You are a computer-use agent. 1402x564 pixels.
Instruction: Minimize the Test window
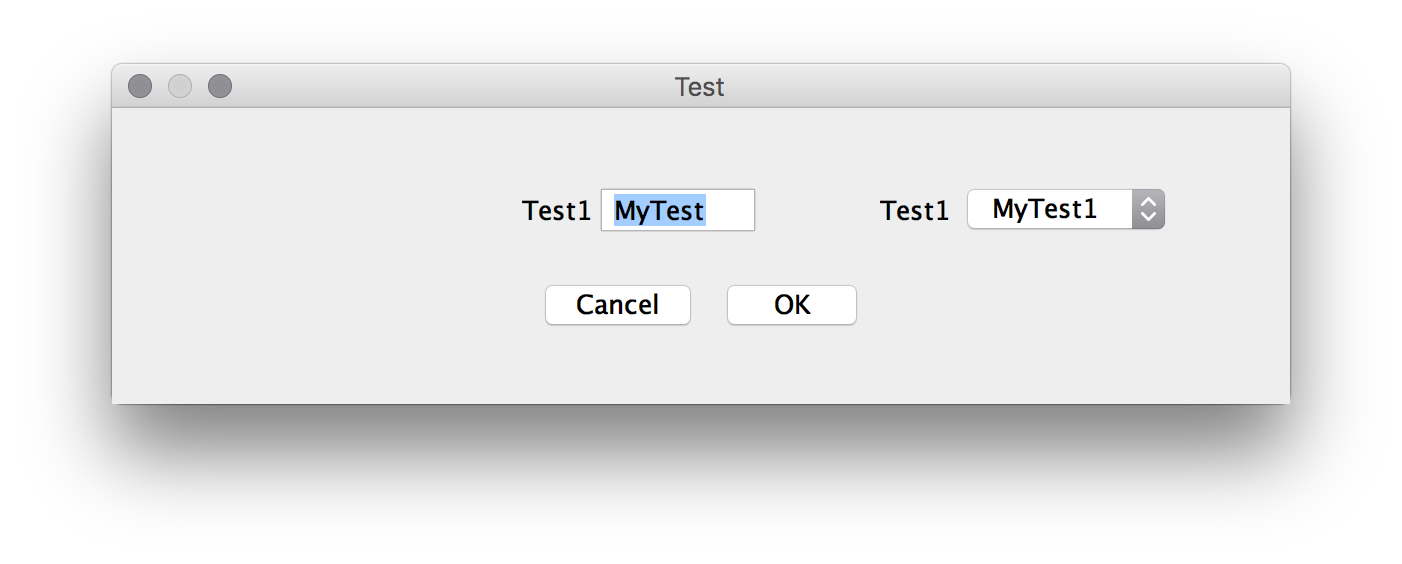pos(180,87)
